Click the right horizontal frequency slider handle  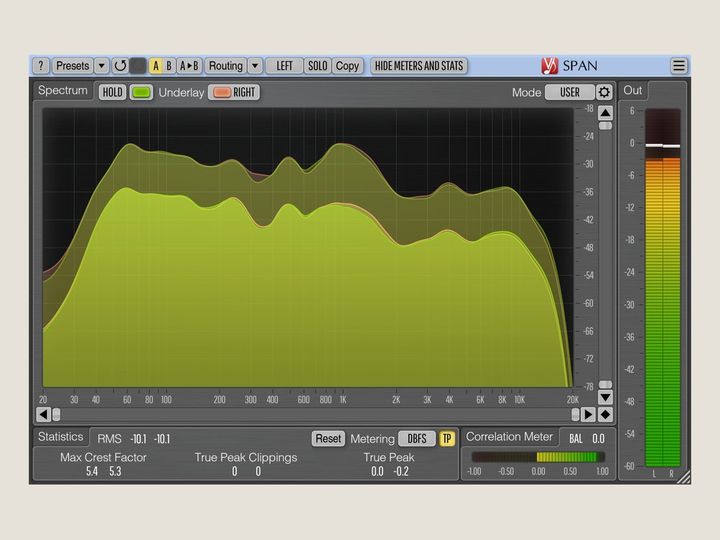[x=575, y=415]
